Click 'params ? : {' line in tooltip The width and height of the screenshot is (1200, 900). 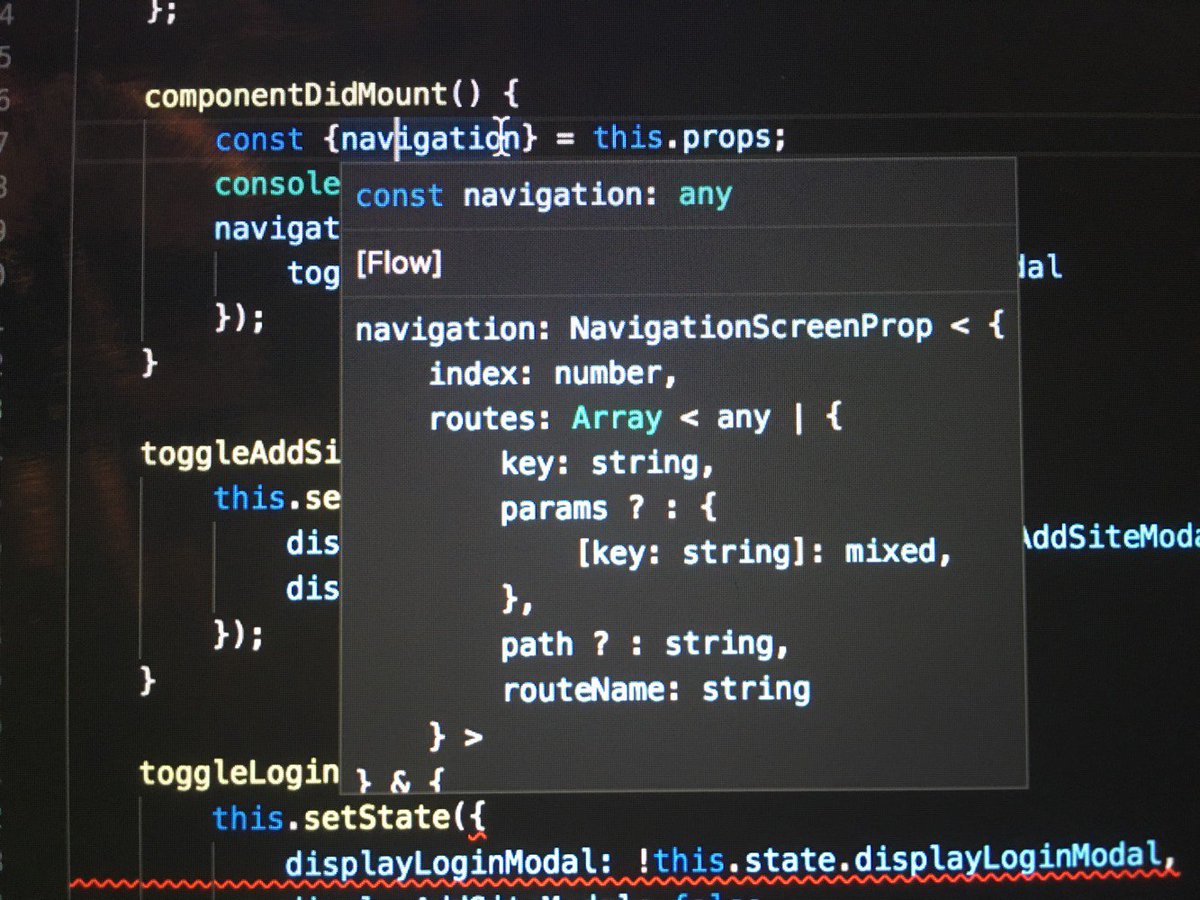(x=609, y=509)
